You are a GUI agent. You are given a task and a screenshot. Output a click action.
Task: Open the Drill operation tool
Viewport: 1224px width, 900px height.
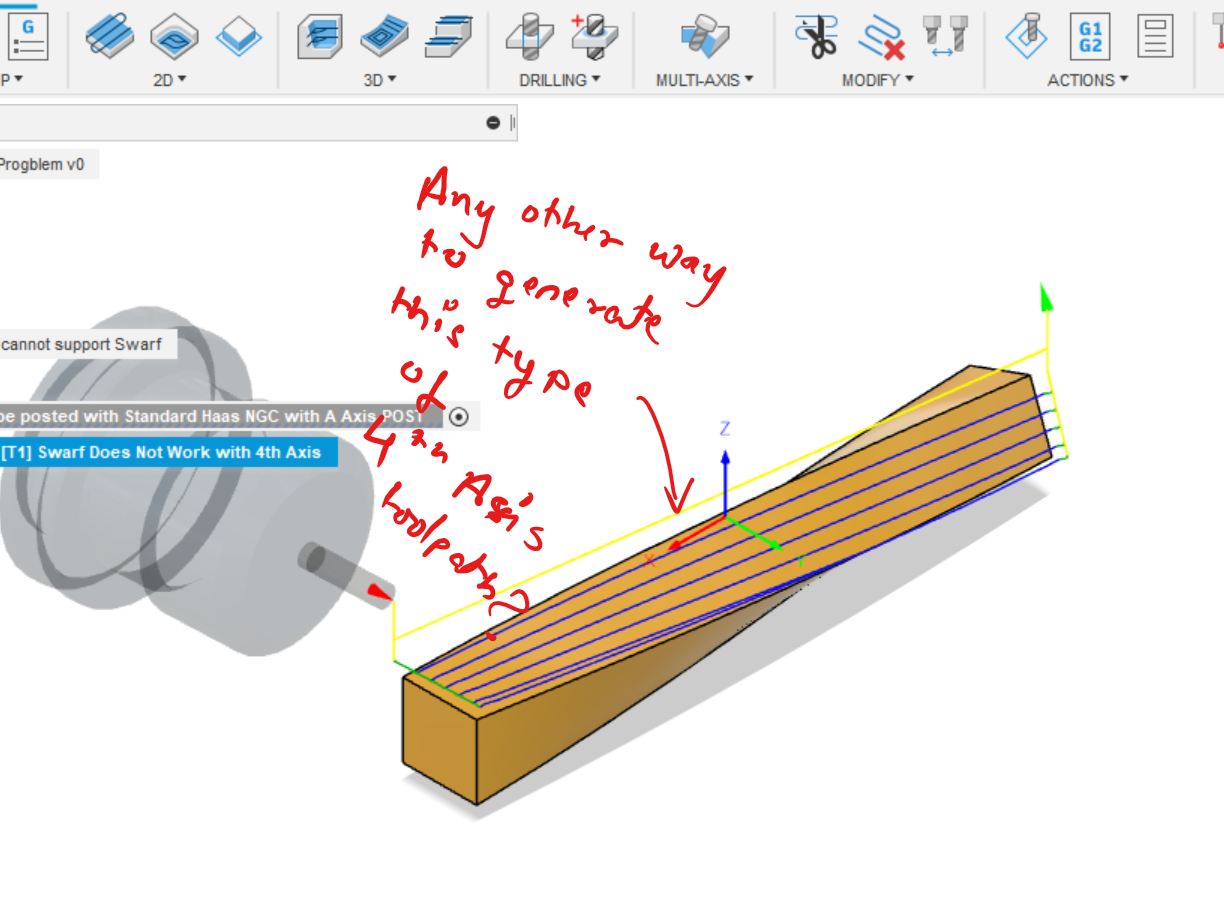530,36
